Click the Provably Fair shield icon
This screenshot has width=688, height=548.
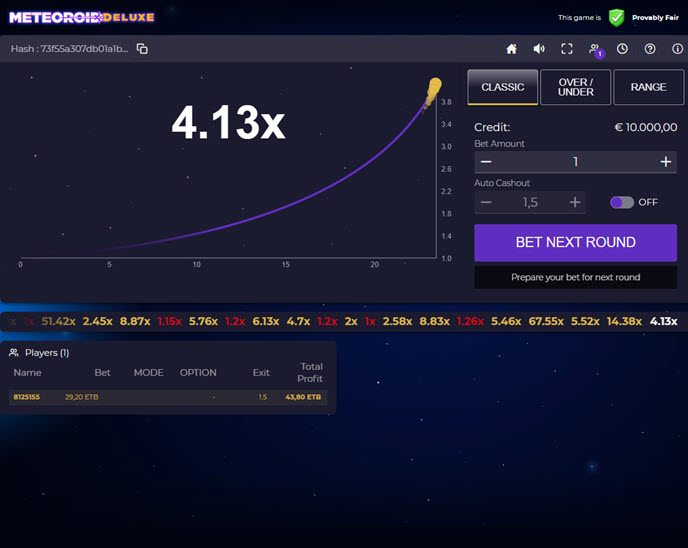coord(616,17)
